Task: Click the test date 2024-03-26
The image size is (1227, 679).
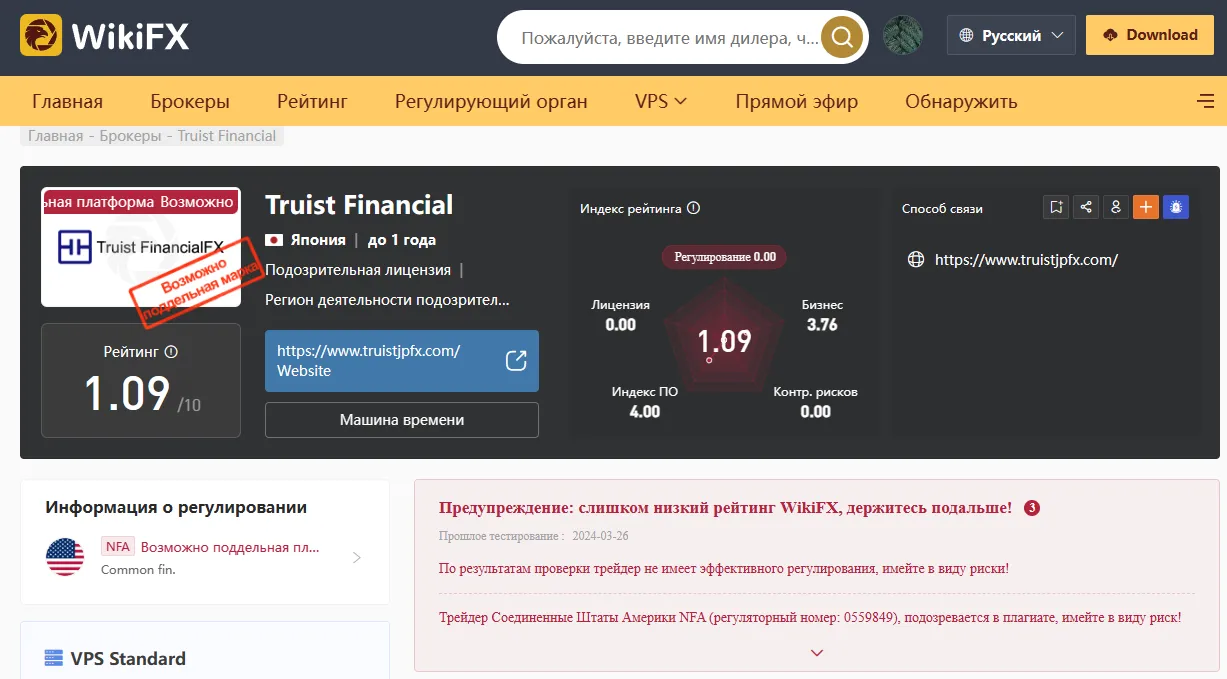Action: coord(601,536)
